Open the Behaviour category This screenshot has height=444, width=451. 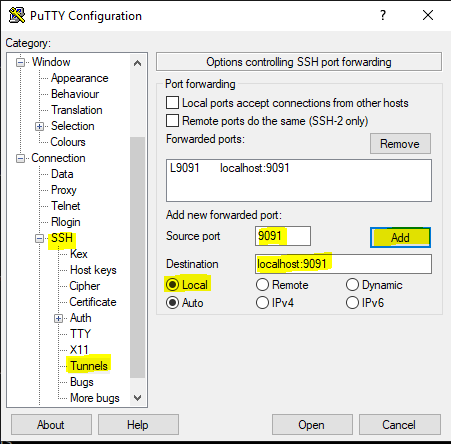[x=75, y=94]
